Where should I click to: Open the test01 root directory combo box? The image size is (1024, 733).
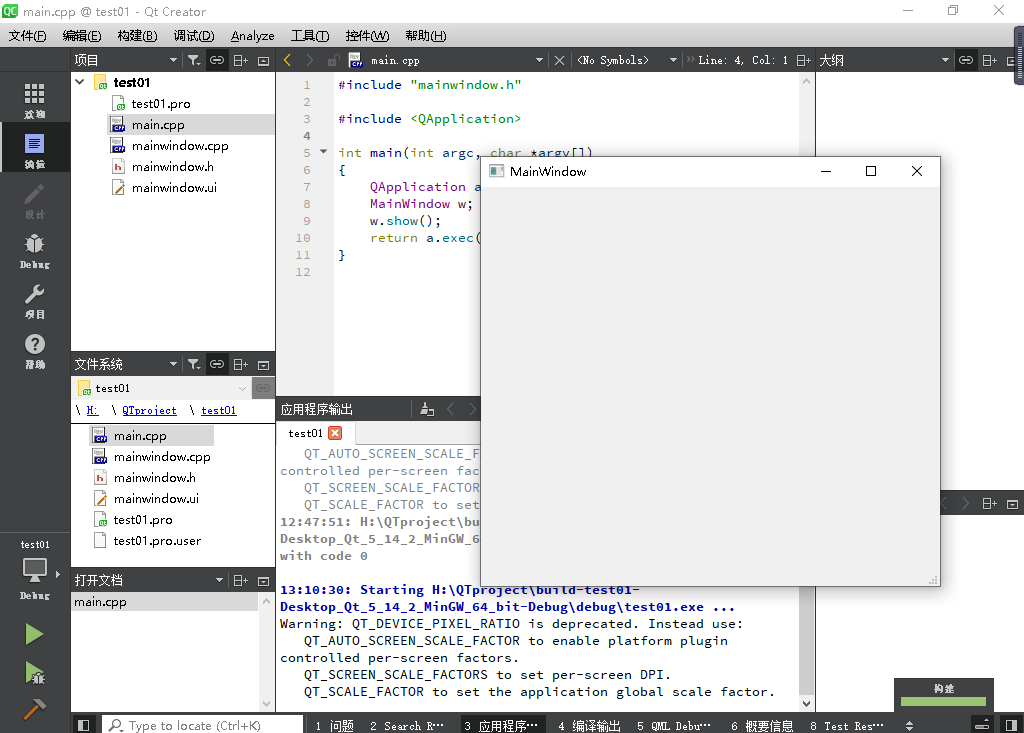tap(162, 388)
